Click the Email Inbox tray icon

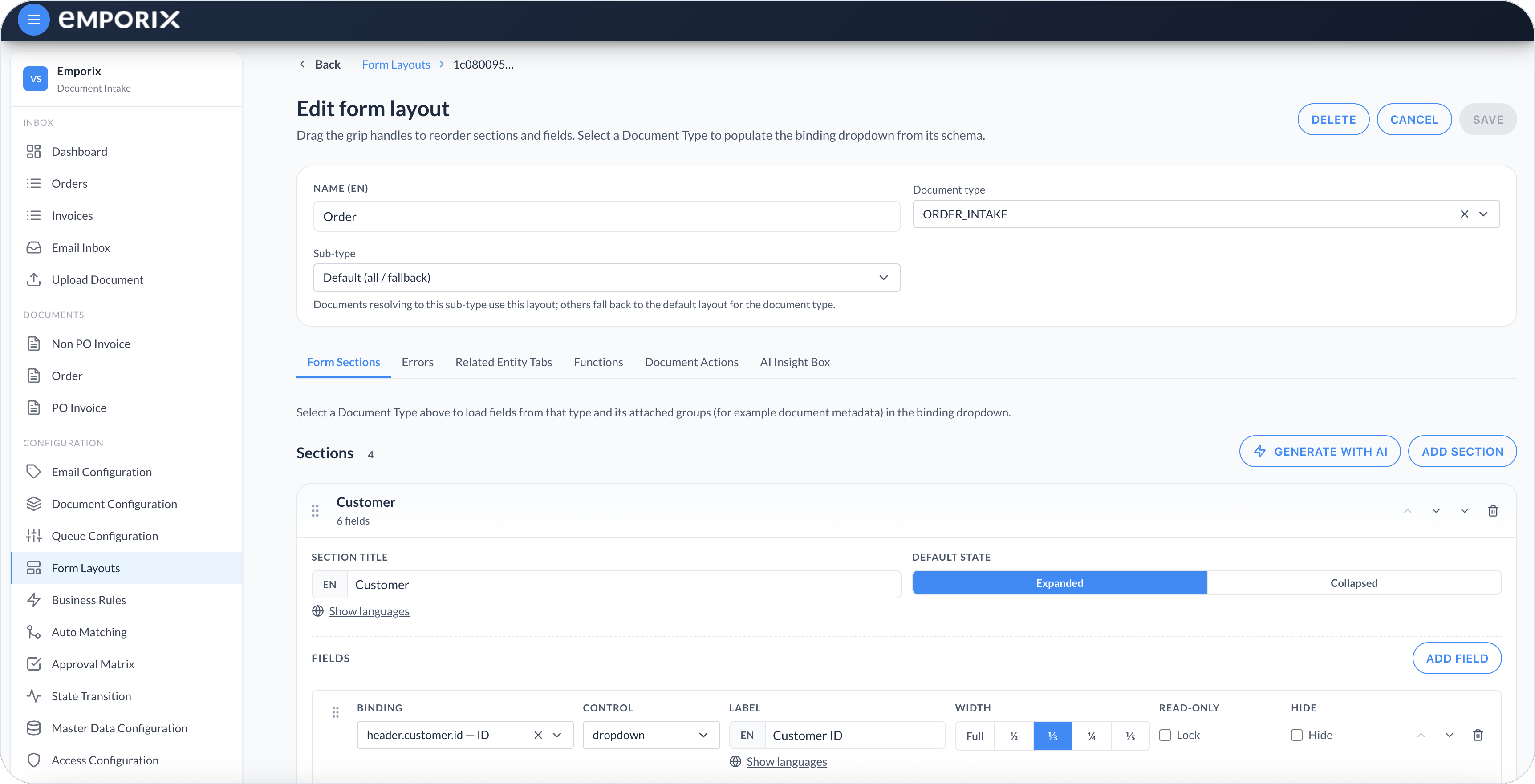coord(34,247)
